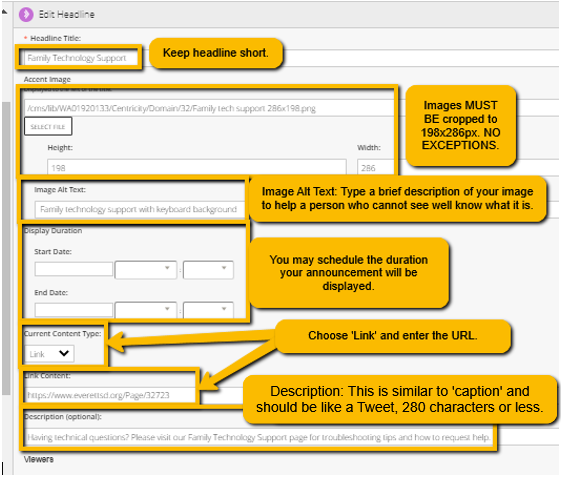Click the image Width field showing 286
Screen dimensions: 561x479
[x=376, y=167]
